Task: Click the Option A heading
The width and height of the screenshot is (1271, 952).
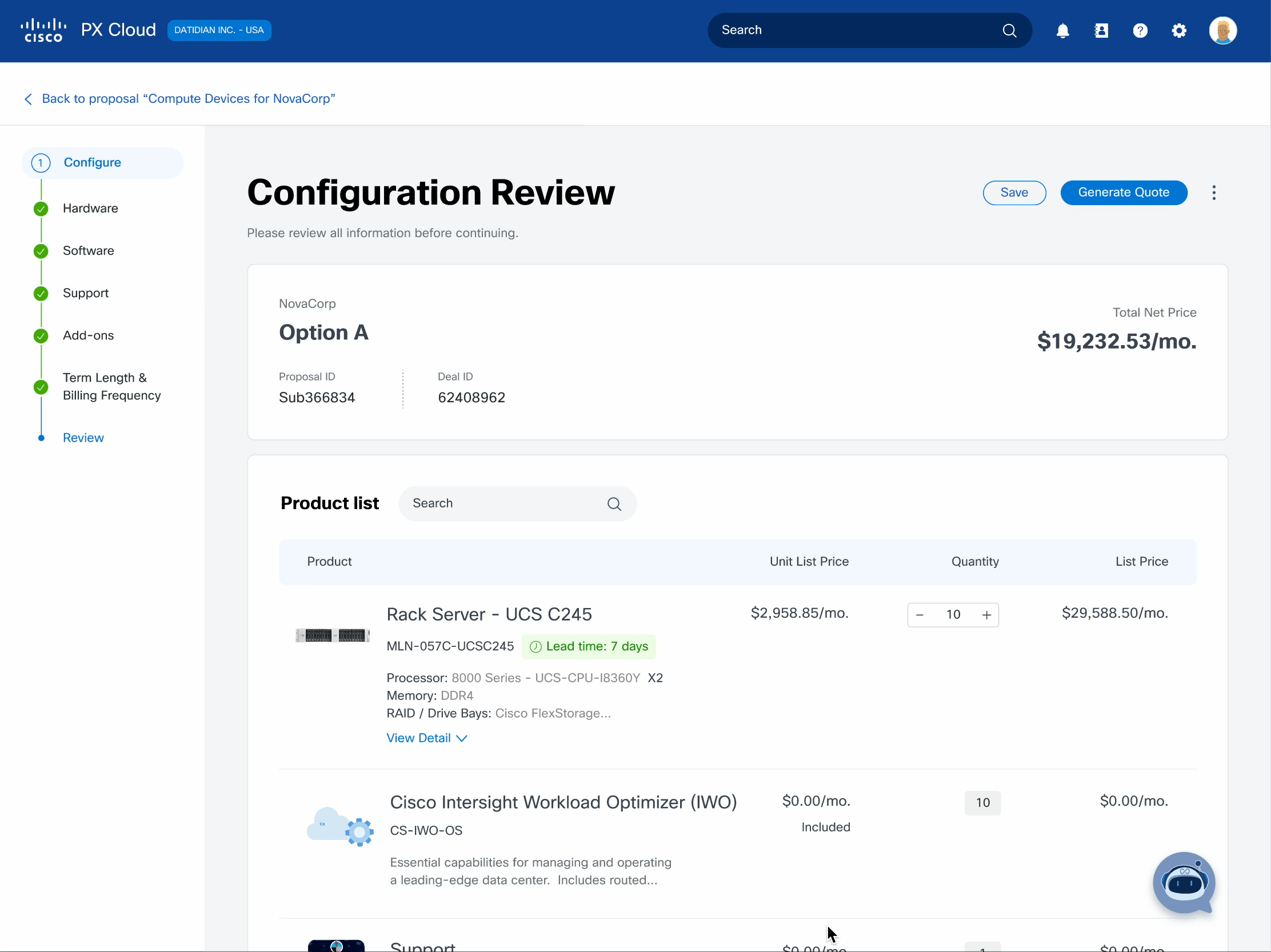Action: 323,332
